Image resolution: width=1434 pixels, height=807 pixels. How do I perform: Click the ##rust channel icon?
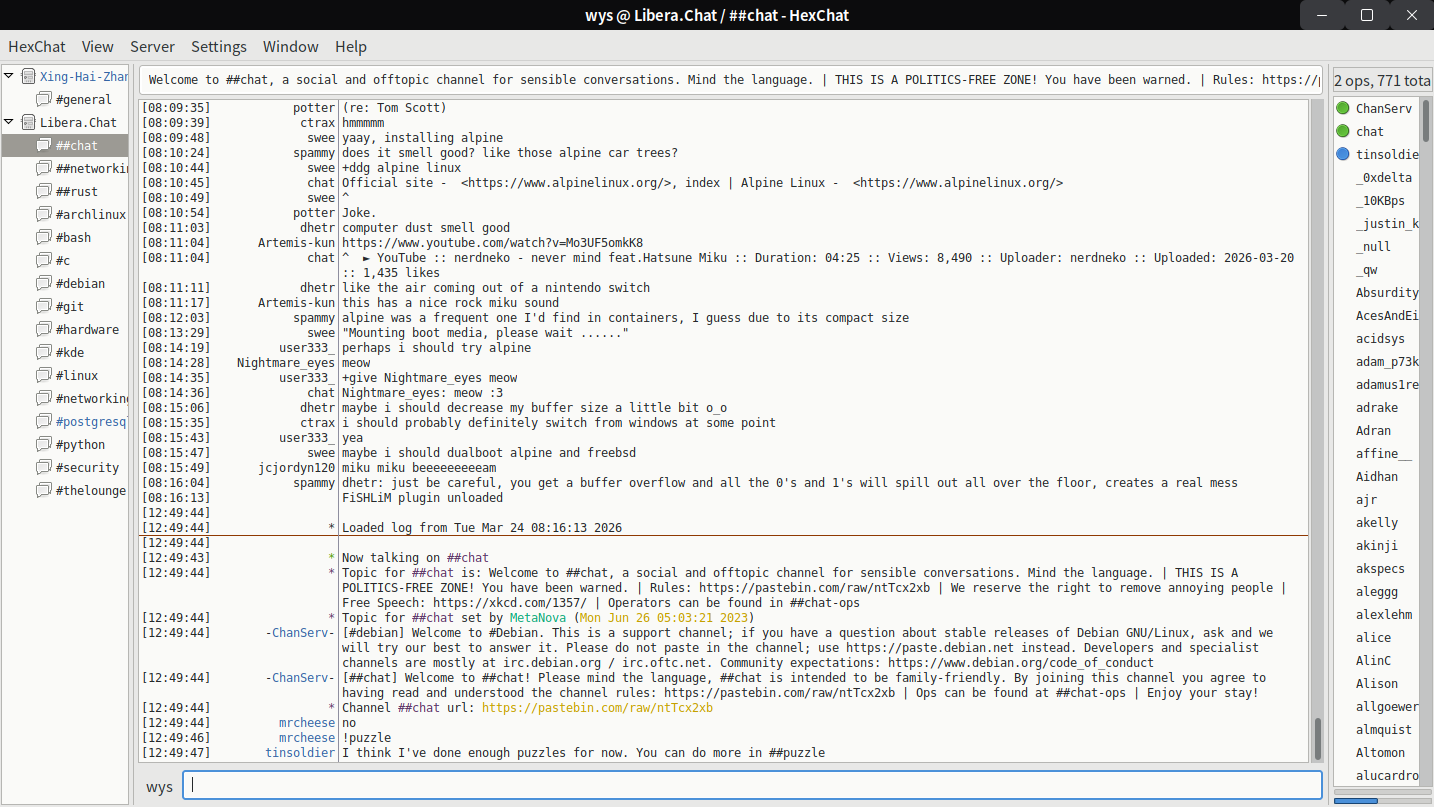point(44,191)
